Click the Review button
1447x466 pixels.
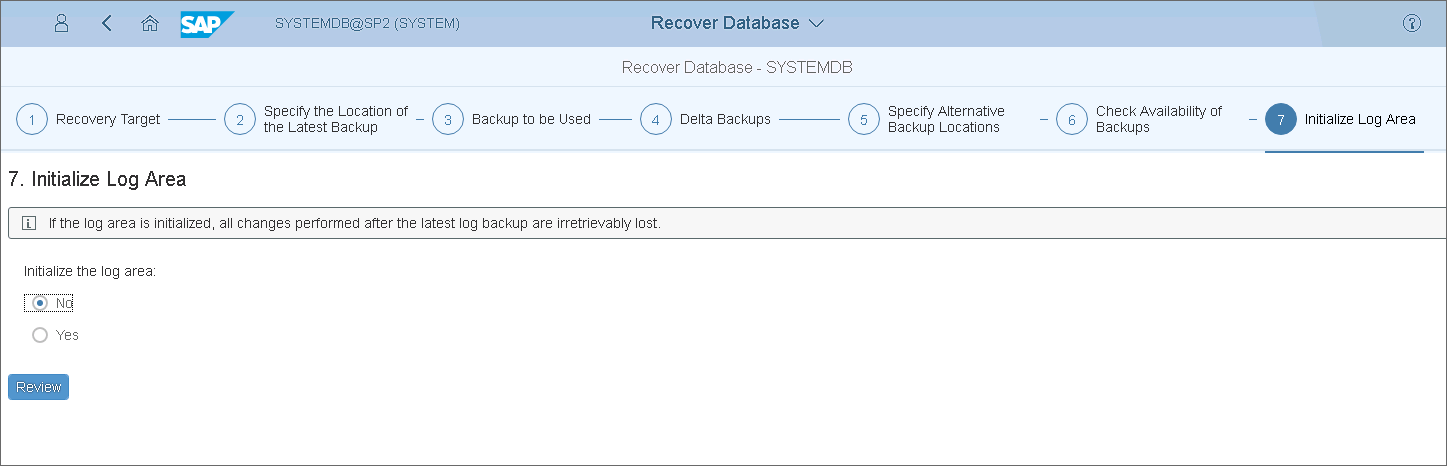pos(38,387)
